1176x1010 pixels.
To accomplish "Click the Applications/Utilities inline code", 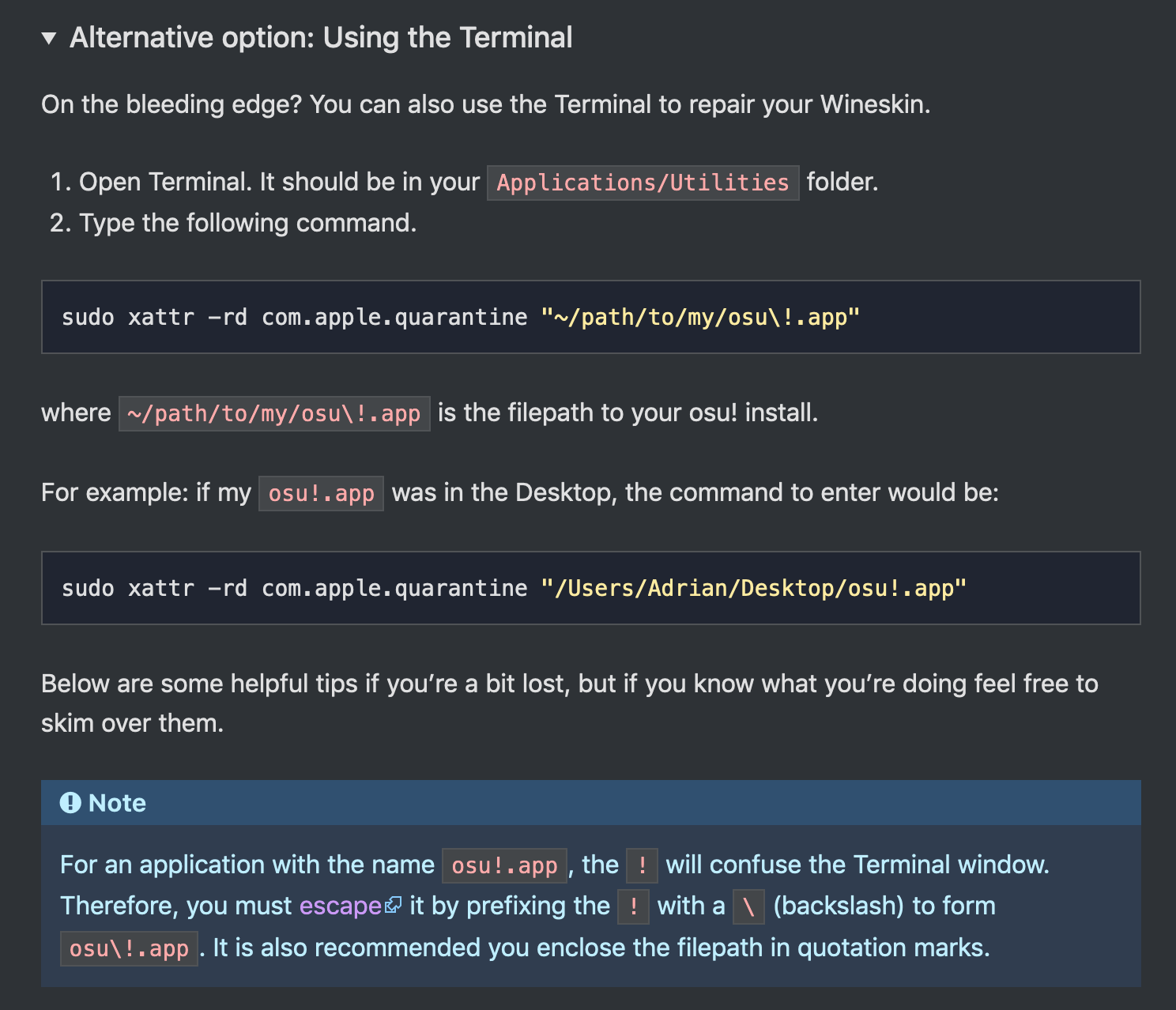I will [643, 183].
